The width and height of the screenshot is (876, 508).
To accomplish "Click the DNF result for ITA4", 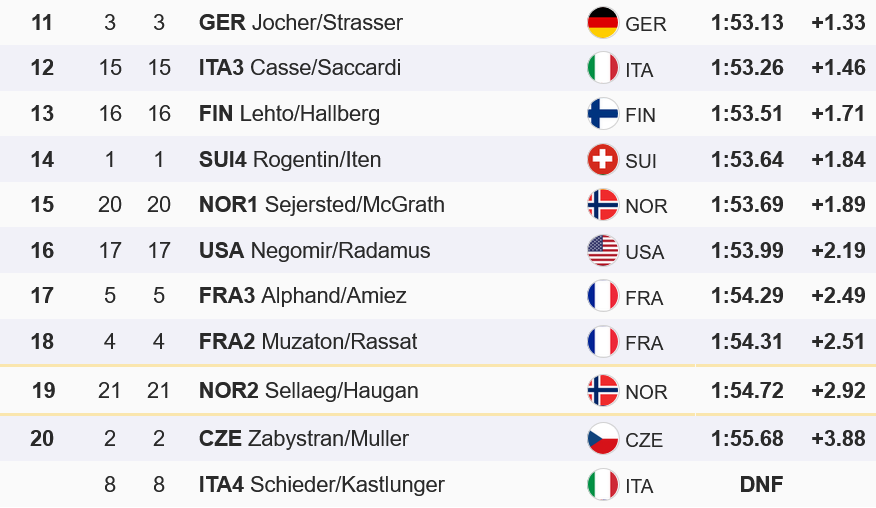I will (760, 485).
